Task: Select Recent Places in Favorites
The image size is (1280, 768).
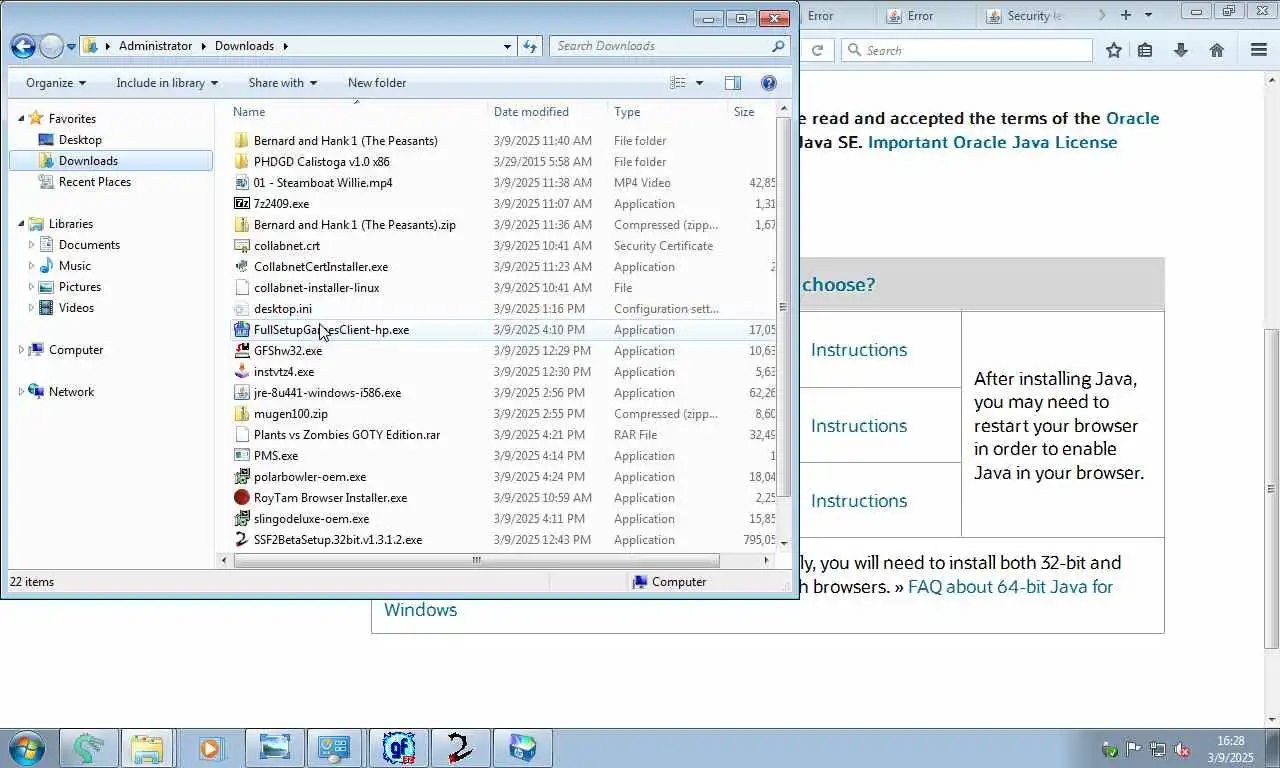Action: [x=95, y=182]
